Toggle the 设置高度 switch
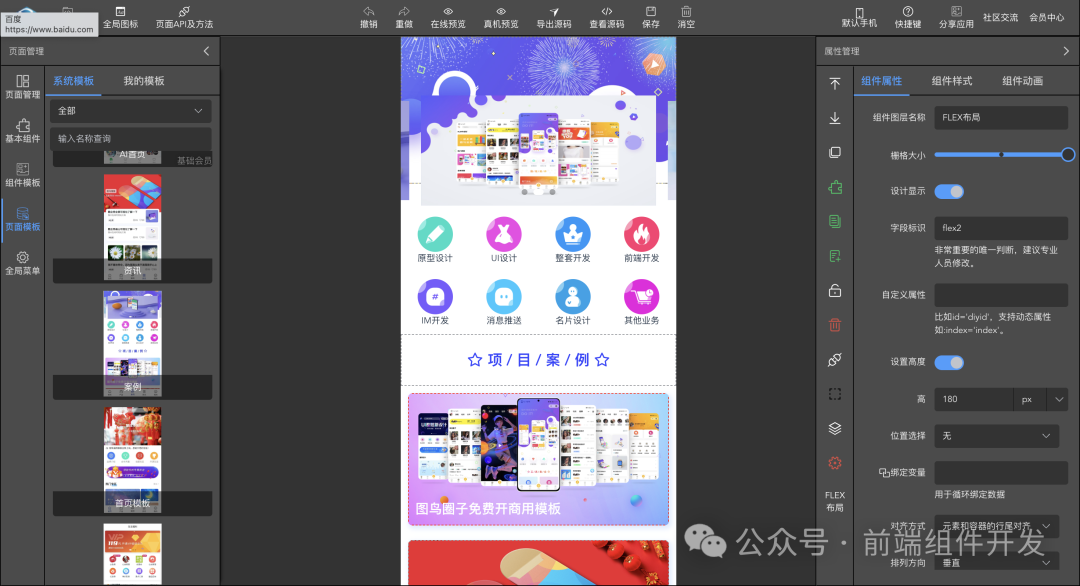Screen dimensions: 1080x586 [x=948, y=362]
